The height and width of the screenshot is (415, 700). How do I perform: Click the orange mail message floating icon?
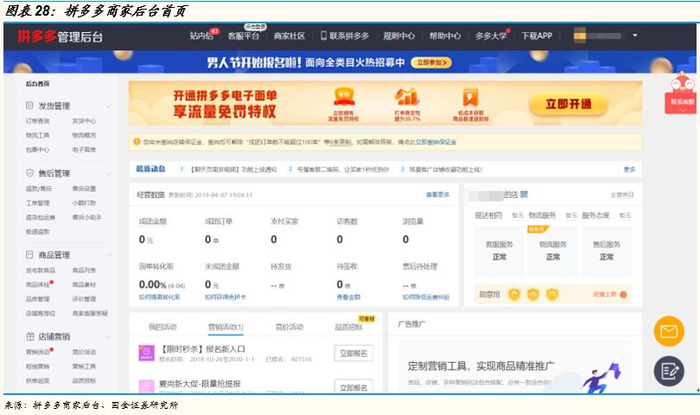pos(668,331)
